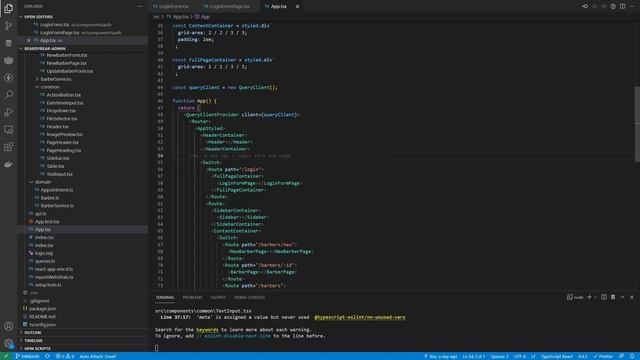This screenshot has height=360, width=640.
Task: Click the typescript-eslint/no-unused-vars link in terminal
Action: [x=360, y=317]
